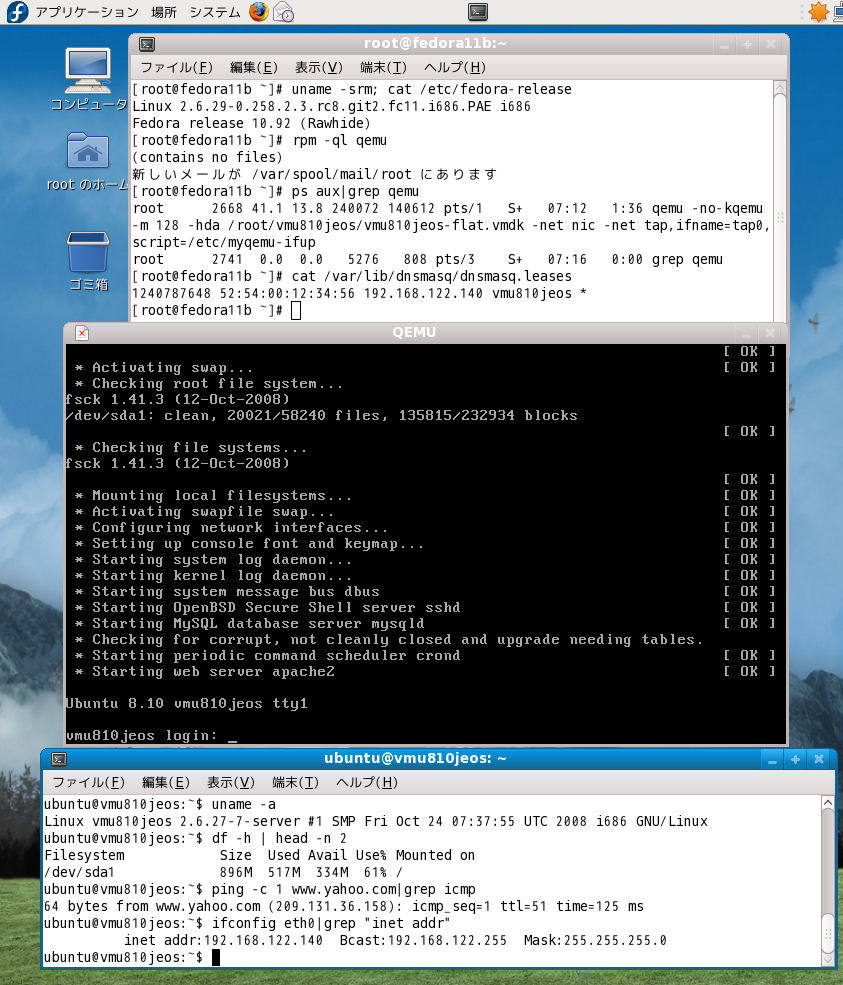This screenshot has height=985, width=843.
Task: Minimize the ubuntu@vmu810jeos terminal window
Action: click(772, 759)
